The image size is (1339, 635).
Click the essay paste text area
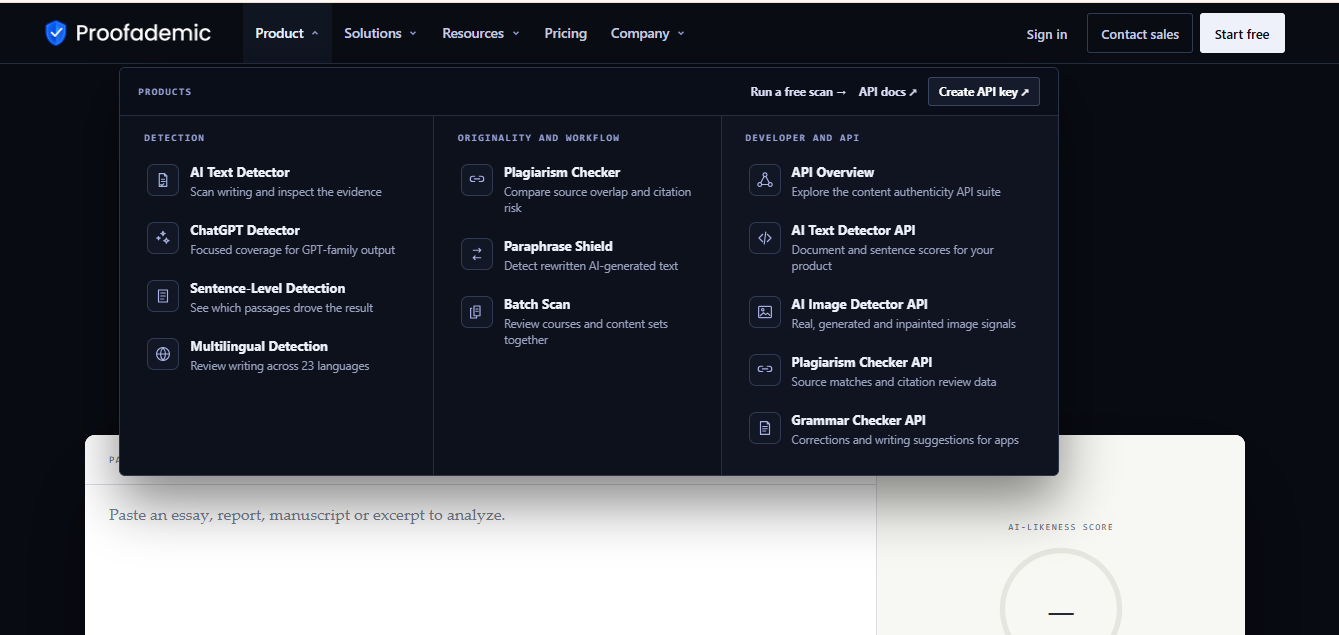[480, 560]
